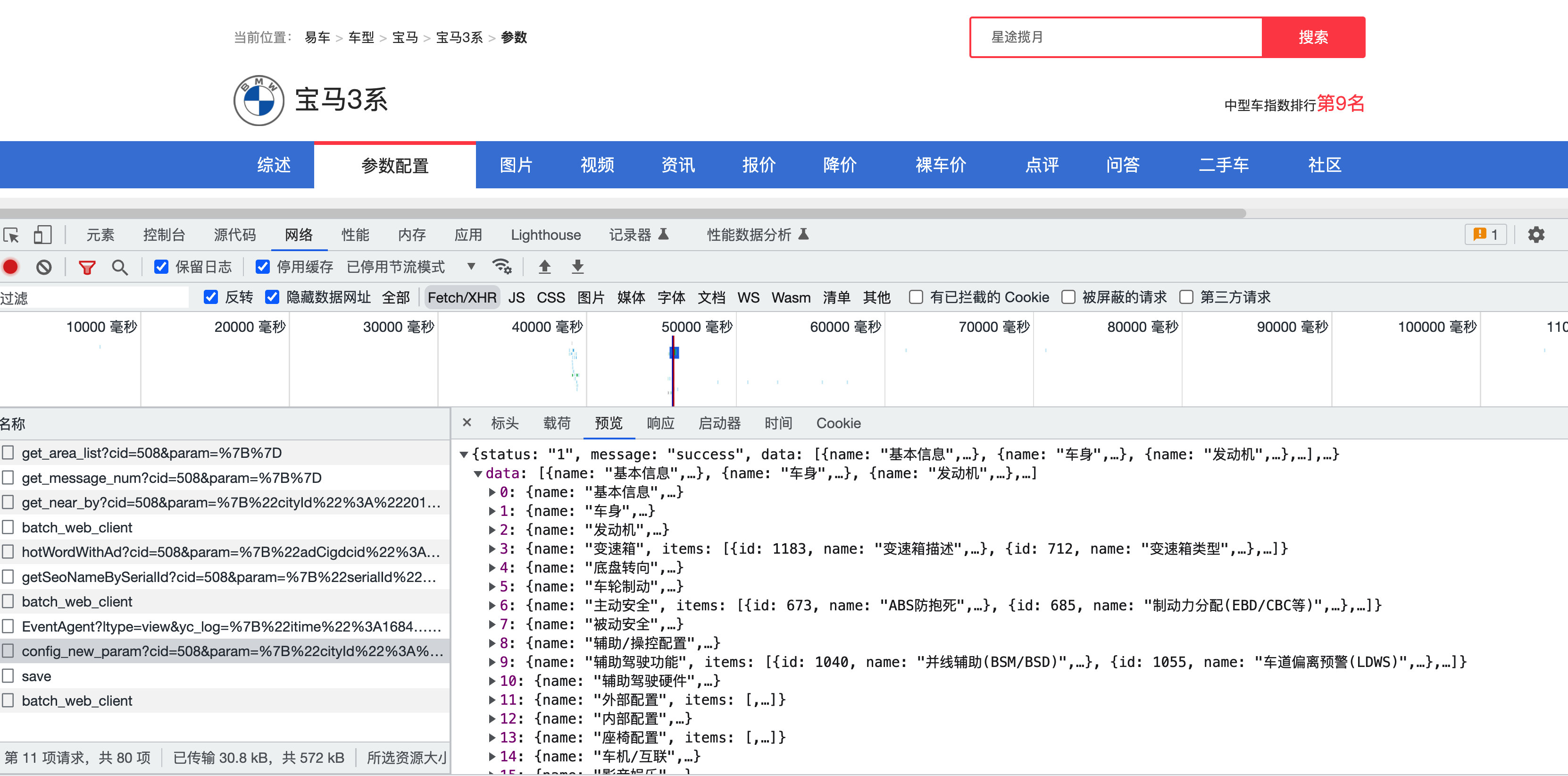1568x776 pixels.
Task: Go to 点评 in the blue navigation bar
Action: tap(1042, 165)
